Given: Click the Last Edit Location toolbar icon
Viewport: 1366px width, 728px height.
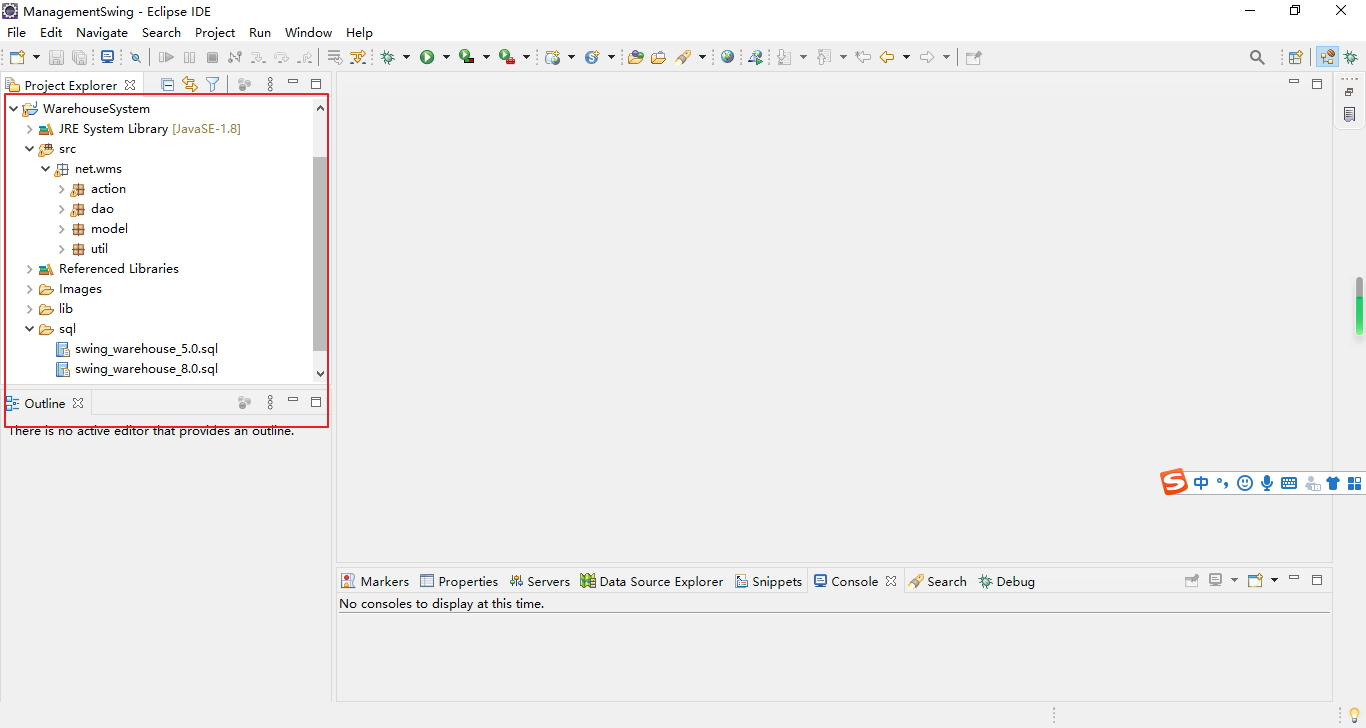Looking at the screenshot, I should click(x=863, y=58).
